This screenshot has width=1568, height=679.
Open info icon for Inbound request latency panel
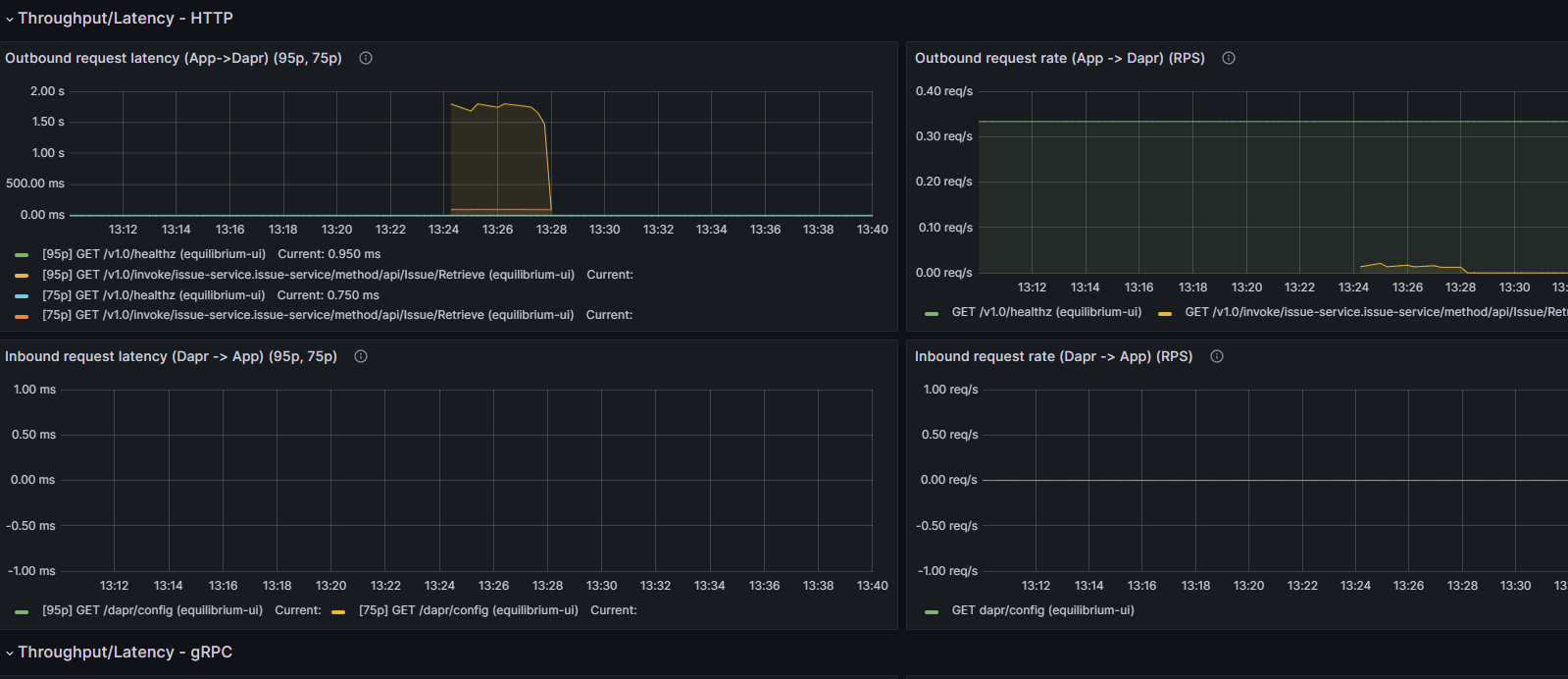point(361,356)
